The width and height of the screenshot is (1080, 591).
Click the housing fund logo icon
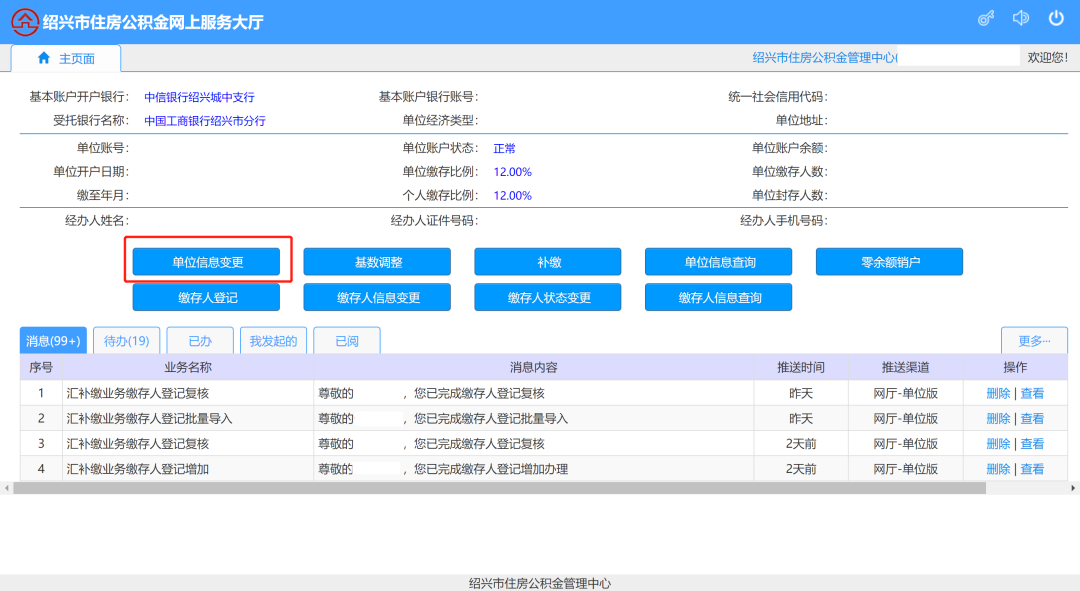point(24,21)
